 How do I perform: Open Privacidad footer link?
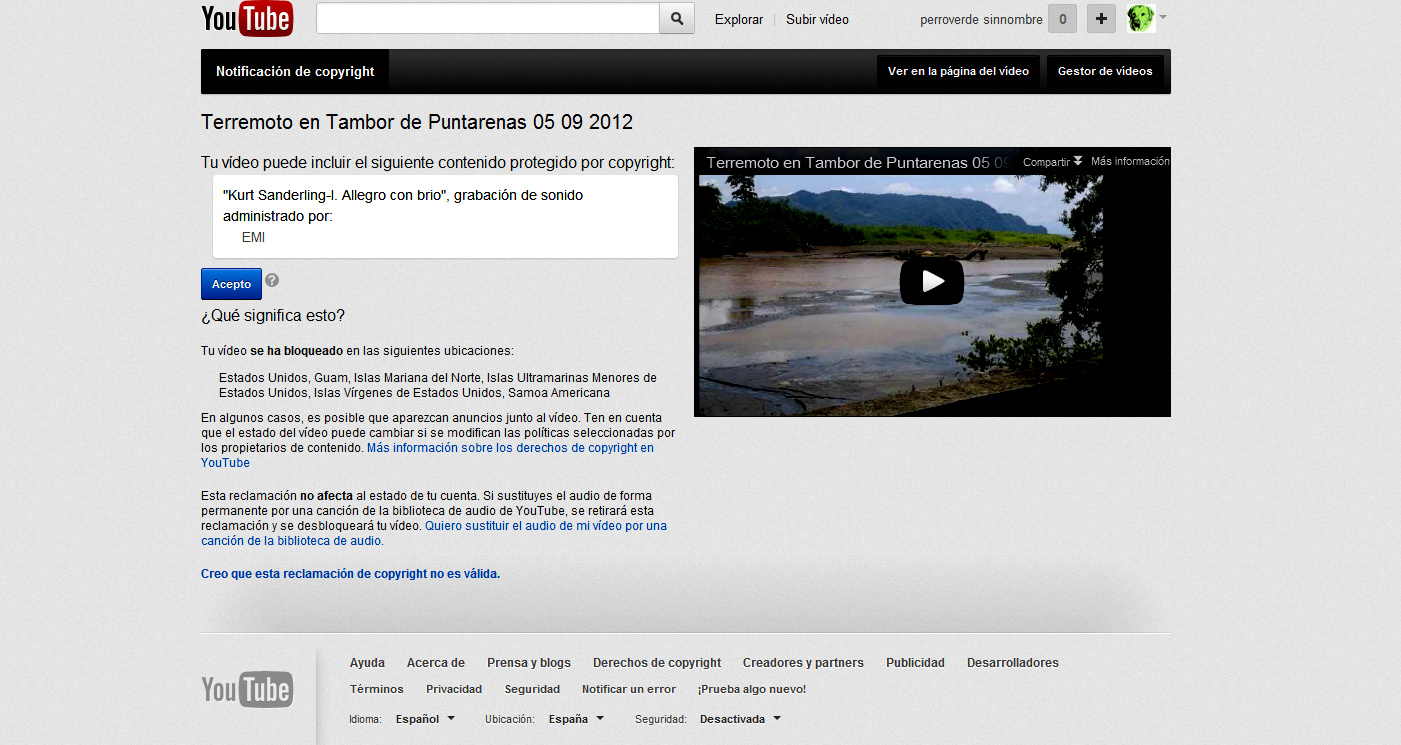(454, 689)
